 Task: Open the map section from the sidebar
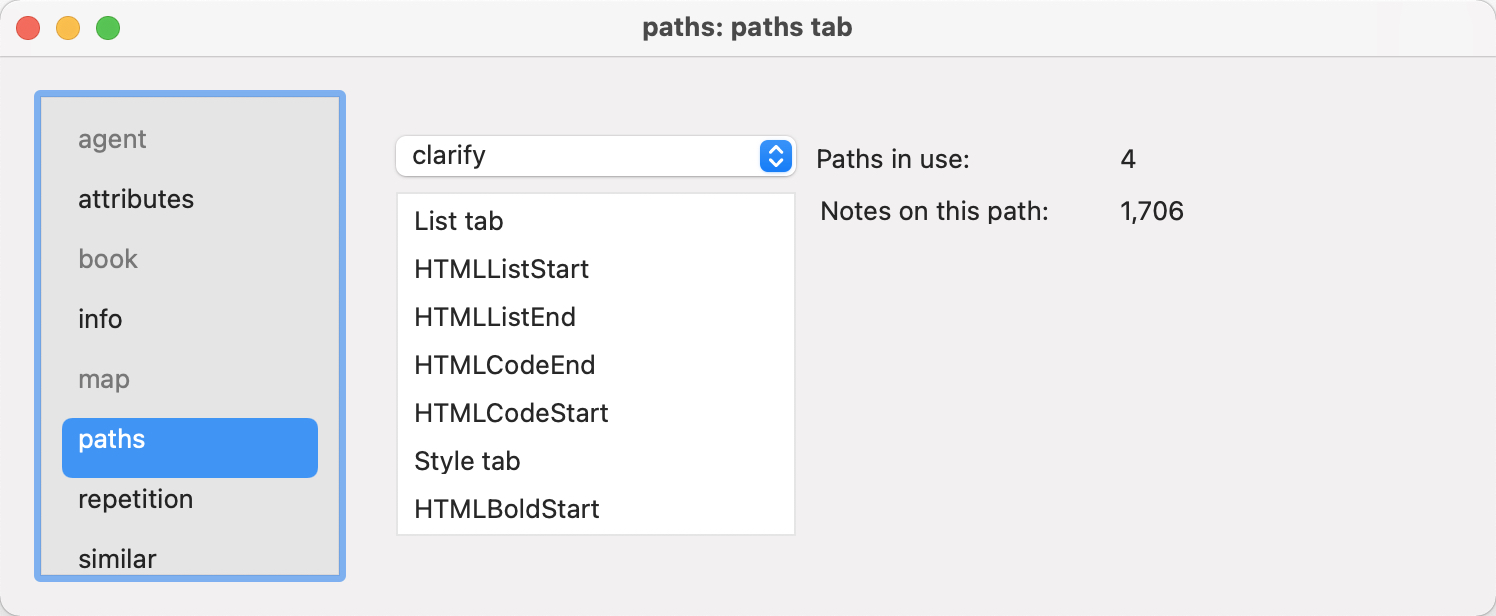coord(104,379)
